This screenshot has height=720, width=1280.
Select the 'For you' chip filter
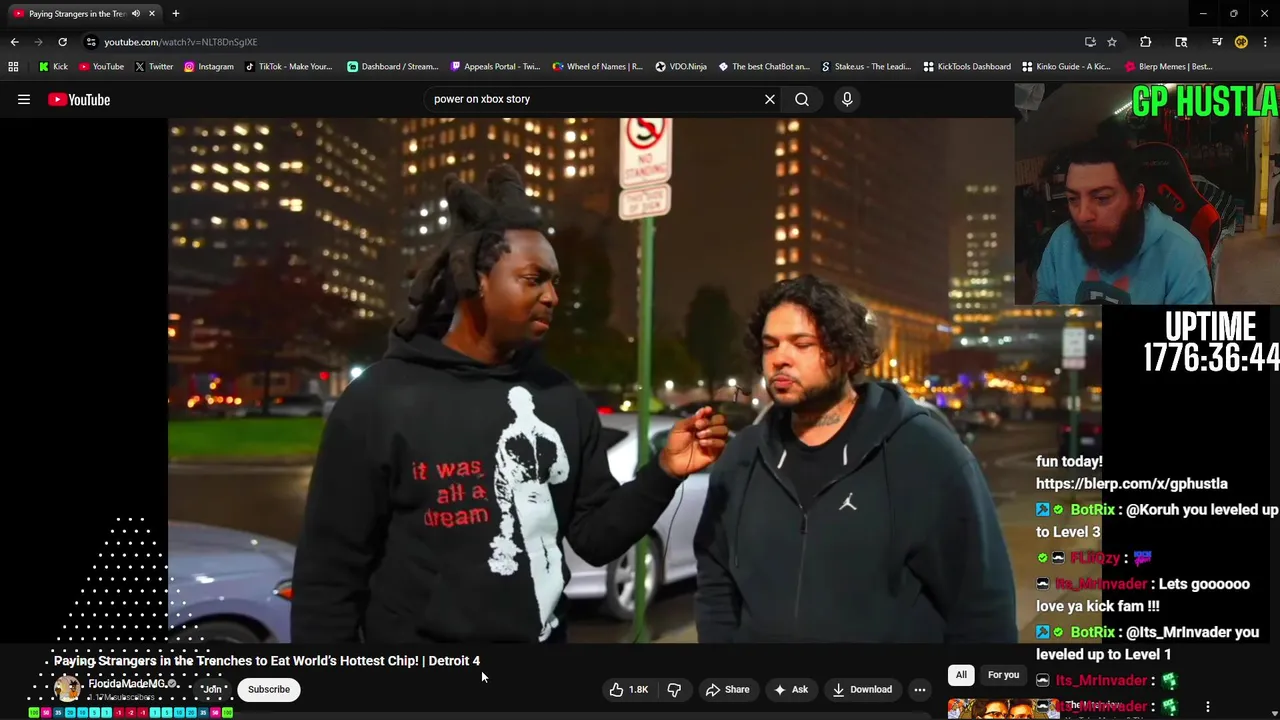tap(1003, 675)
